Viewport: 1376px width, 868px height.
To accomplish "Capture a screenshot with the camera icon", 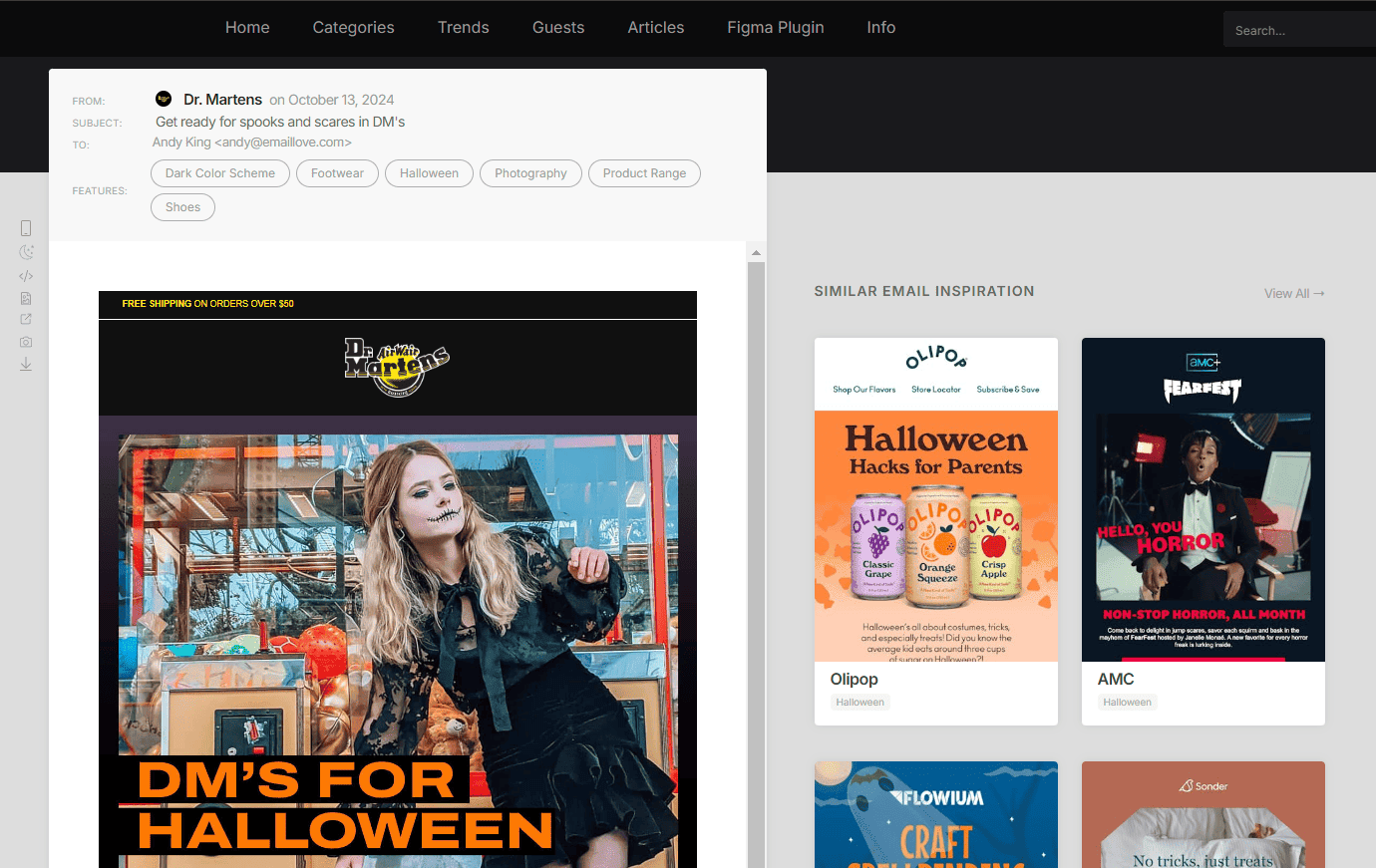I will (25, 341).
